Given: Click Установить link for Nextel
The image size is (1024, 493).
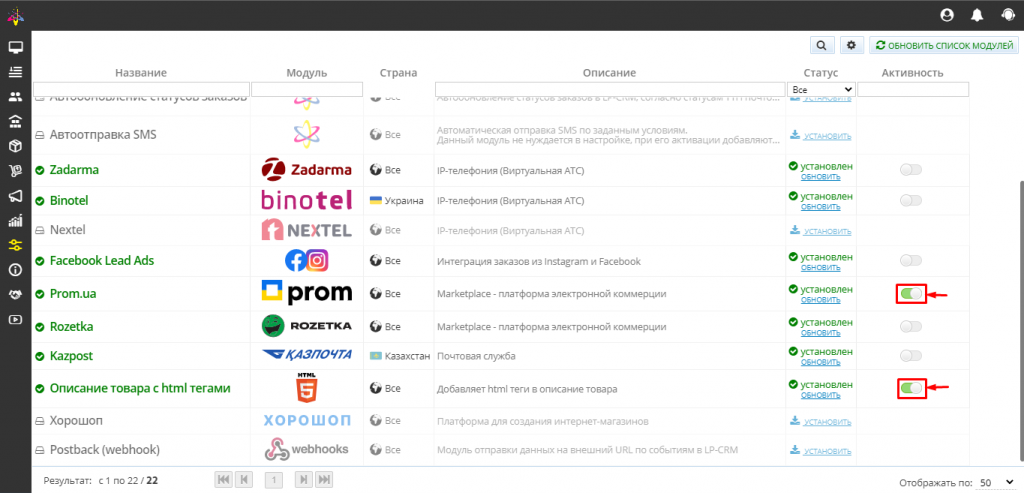Looking at the screenshot, I should point(827,232).
